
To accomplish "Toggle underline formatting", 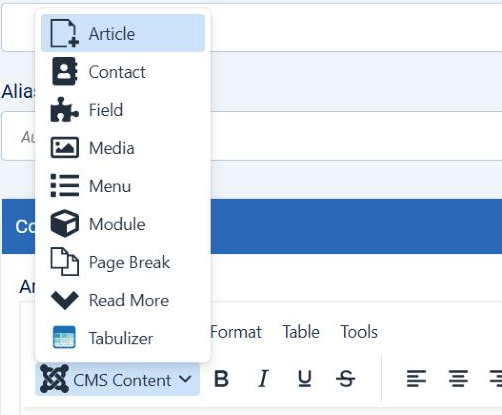I will (x=305, y=379).
